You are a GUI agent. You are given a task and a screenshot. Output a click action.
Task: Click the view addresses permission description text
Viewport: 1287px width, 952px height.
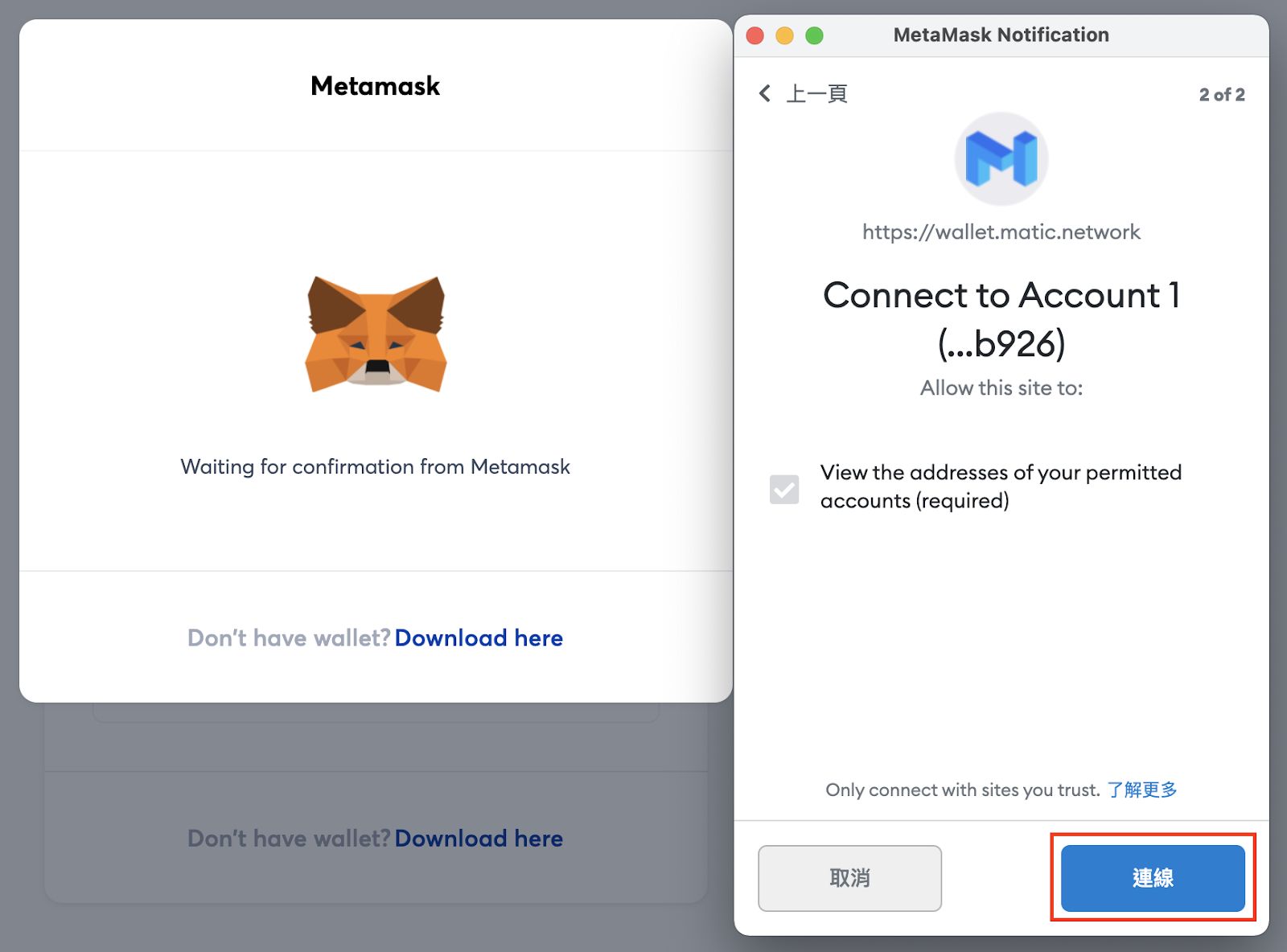point(1001,486)
